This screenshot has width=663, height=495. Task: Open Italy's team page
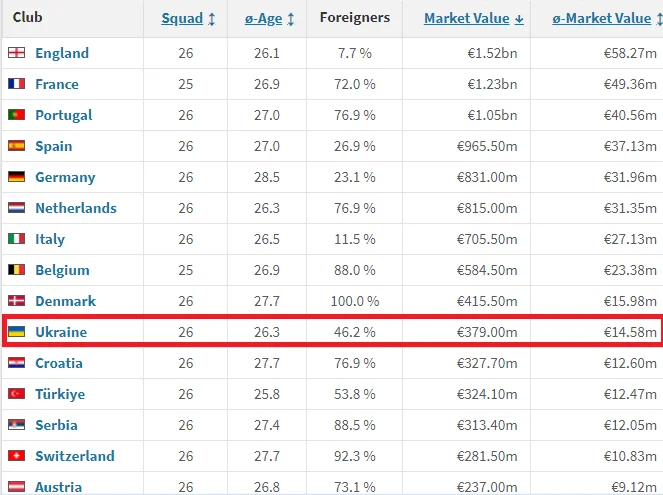[50, 239]
